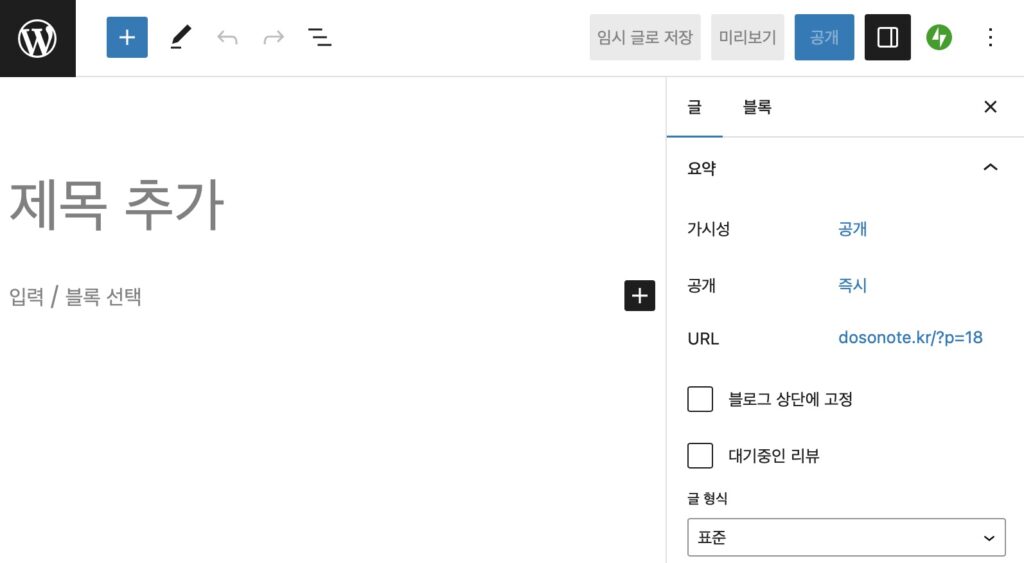Collapse the 요약 section chevron
The height and width of the screenshot is (563, 1024).
point(990,168)
